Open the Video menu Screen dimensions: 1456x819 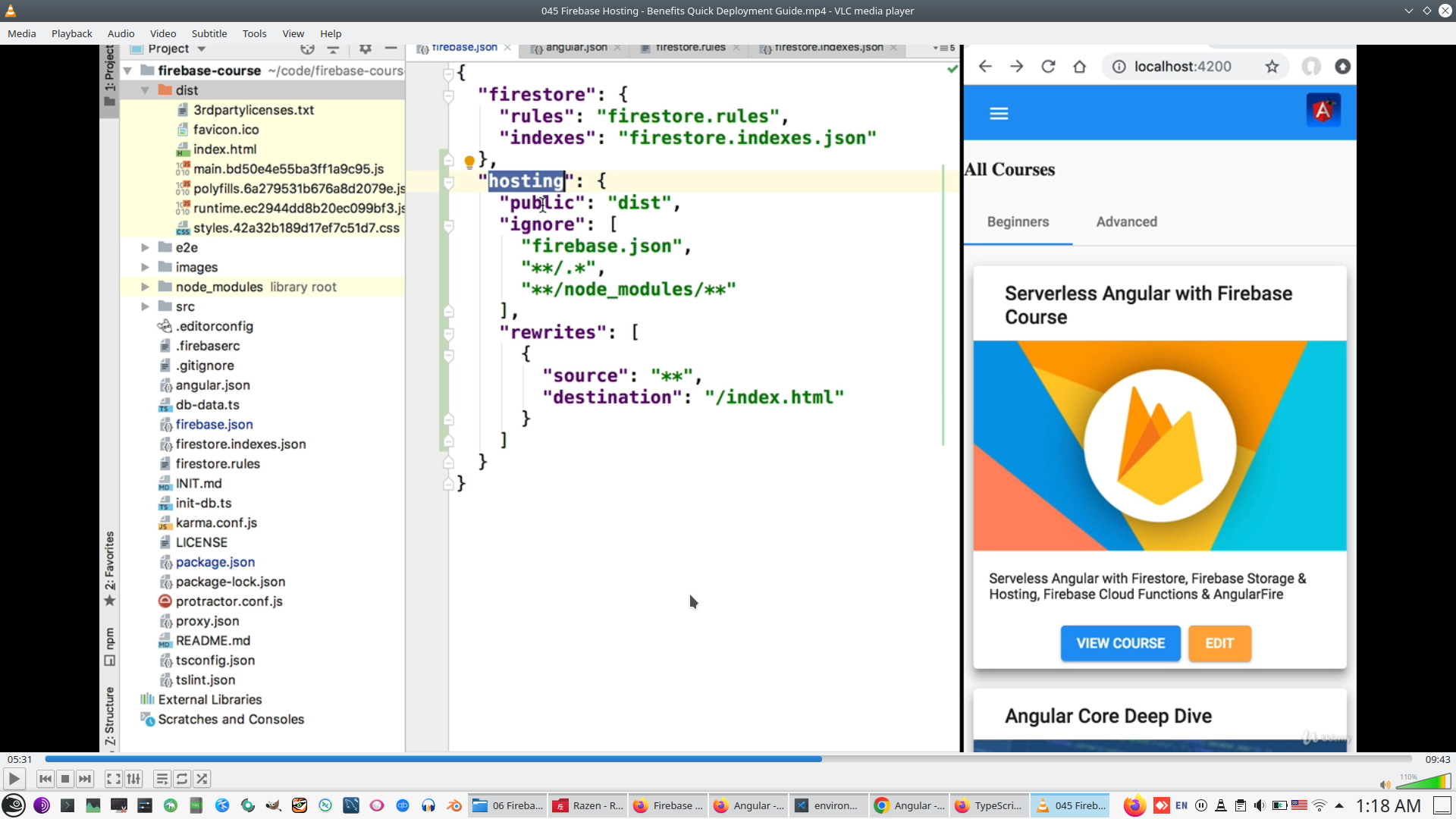162,33
